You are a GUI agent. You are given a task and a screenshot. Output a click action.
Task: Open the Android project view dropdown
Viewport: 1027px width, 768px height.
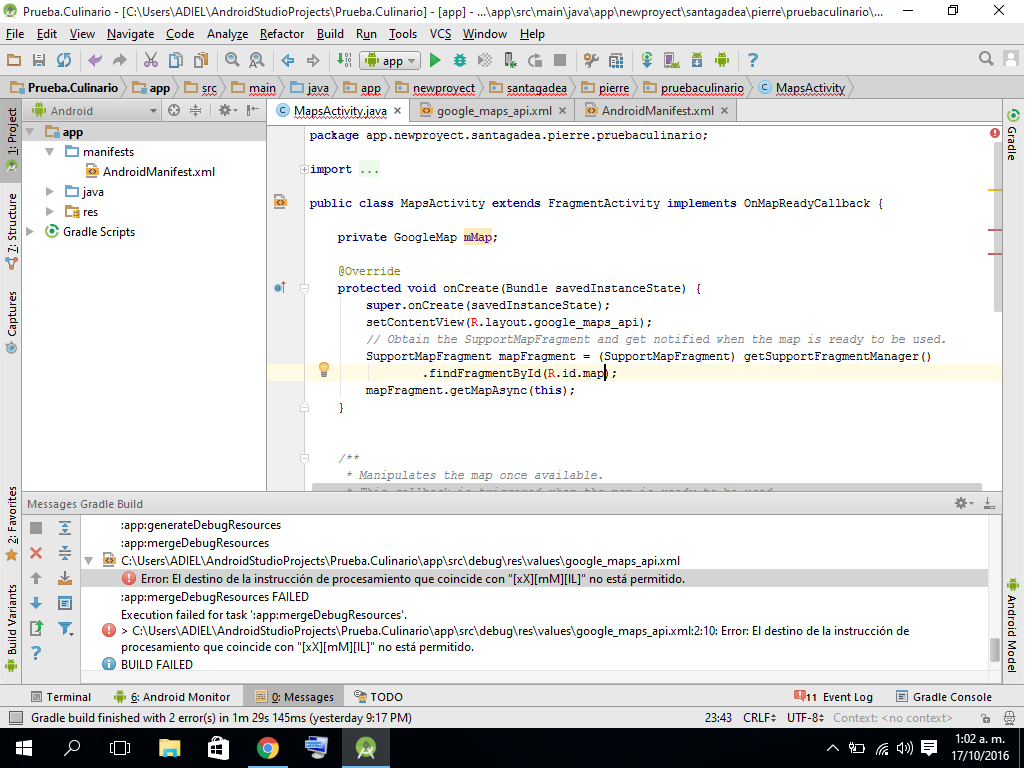click(95, 111)
